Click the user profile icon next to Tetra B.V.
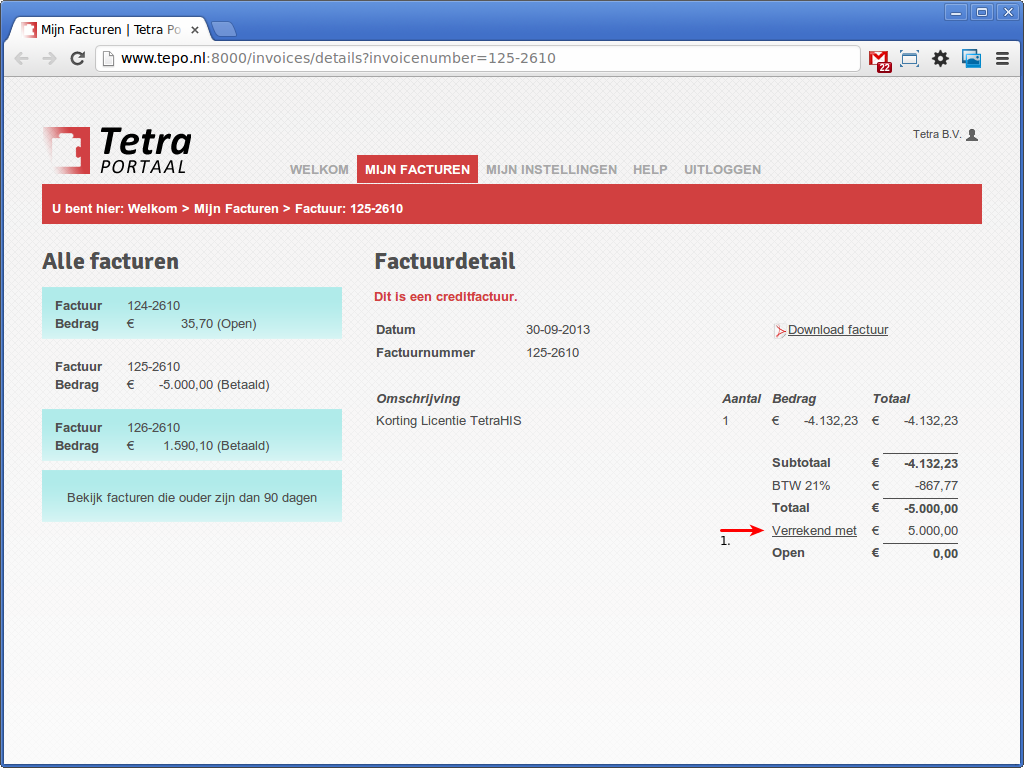The image size is (1024, 768). [972, 135]
